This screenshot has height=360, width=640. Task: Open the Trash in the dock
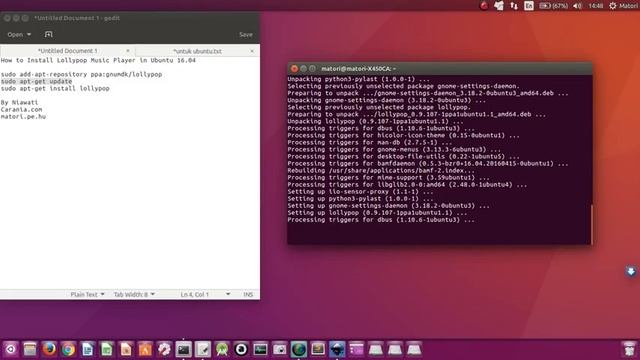tap(629, 349)
